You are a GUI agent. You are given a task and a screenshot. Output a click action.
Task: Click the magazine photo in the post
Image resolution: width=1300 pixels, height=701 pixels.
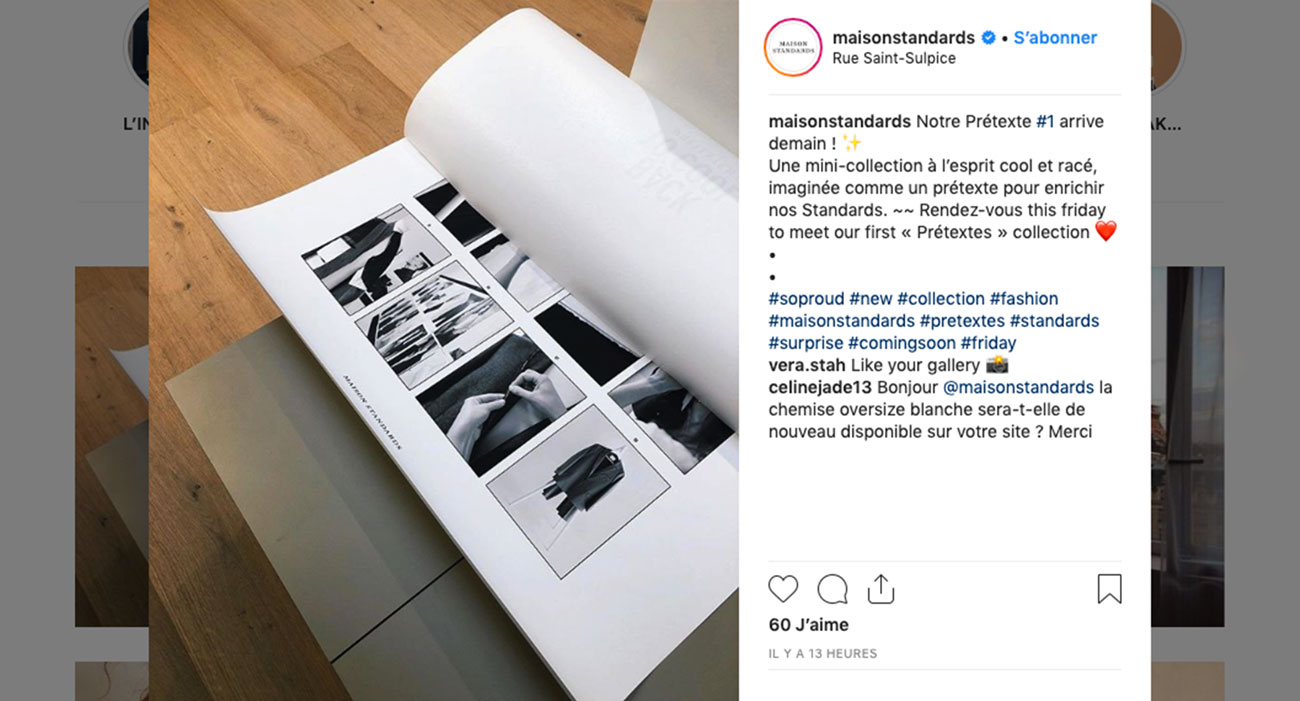click(x=444, y=350)
